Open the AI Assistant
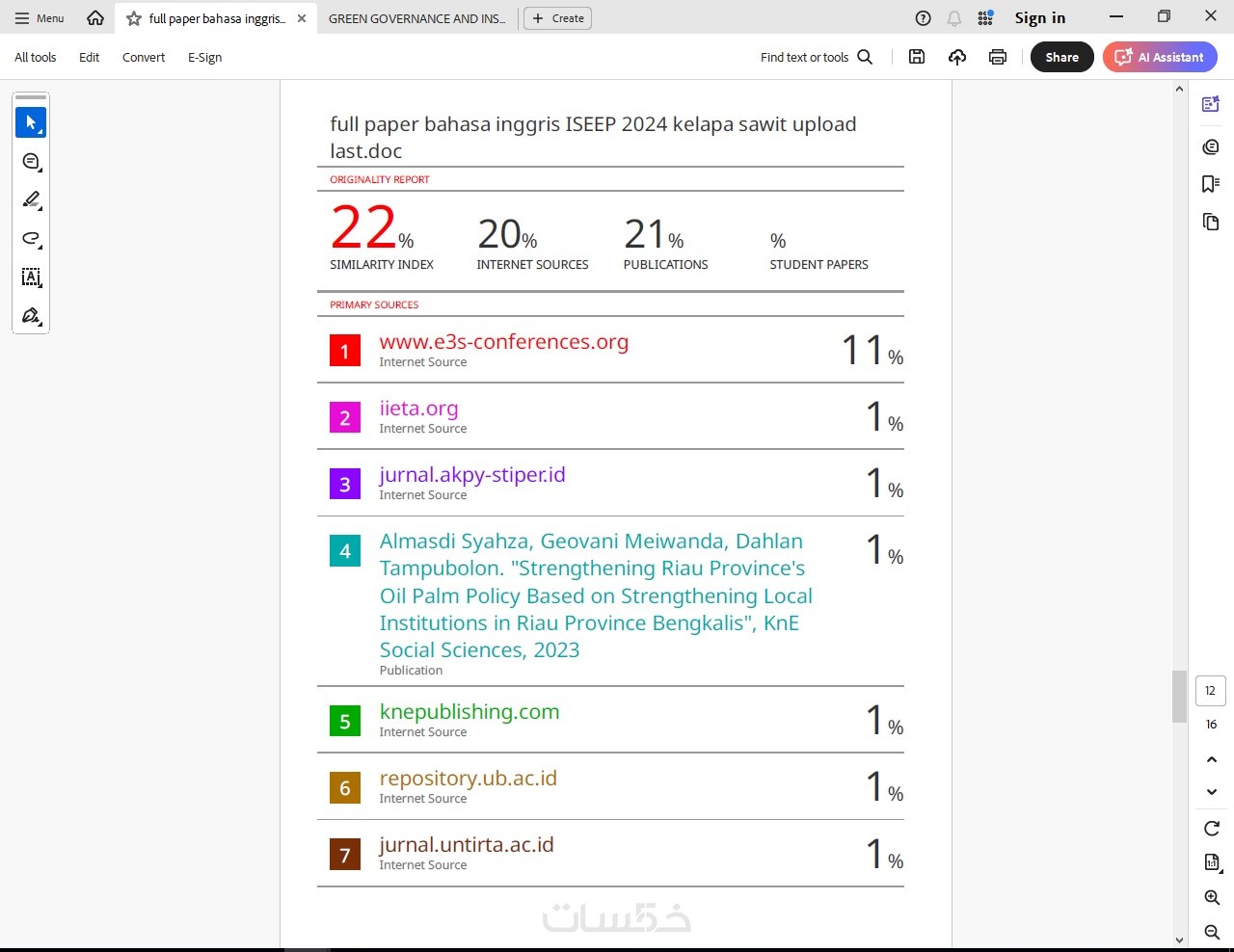Screen dimensions: 1234x952 tap(1160, 57)
